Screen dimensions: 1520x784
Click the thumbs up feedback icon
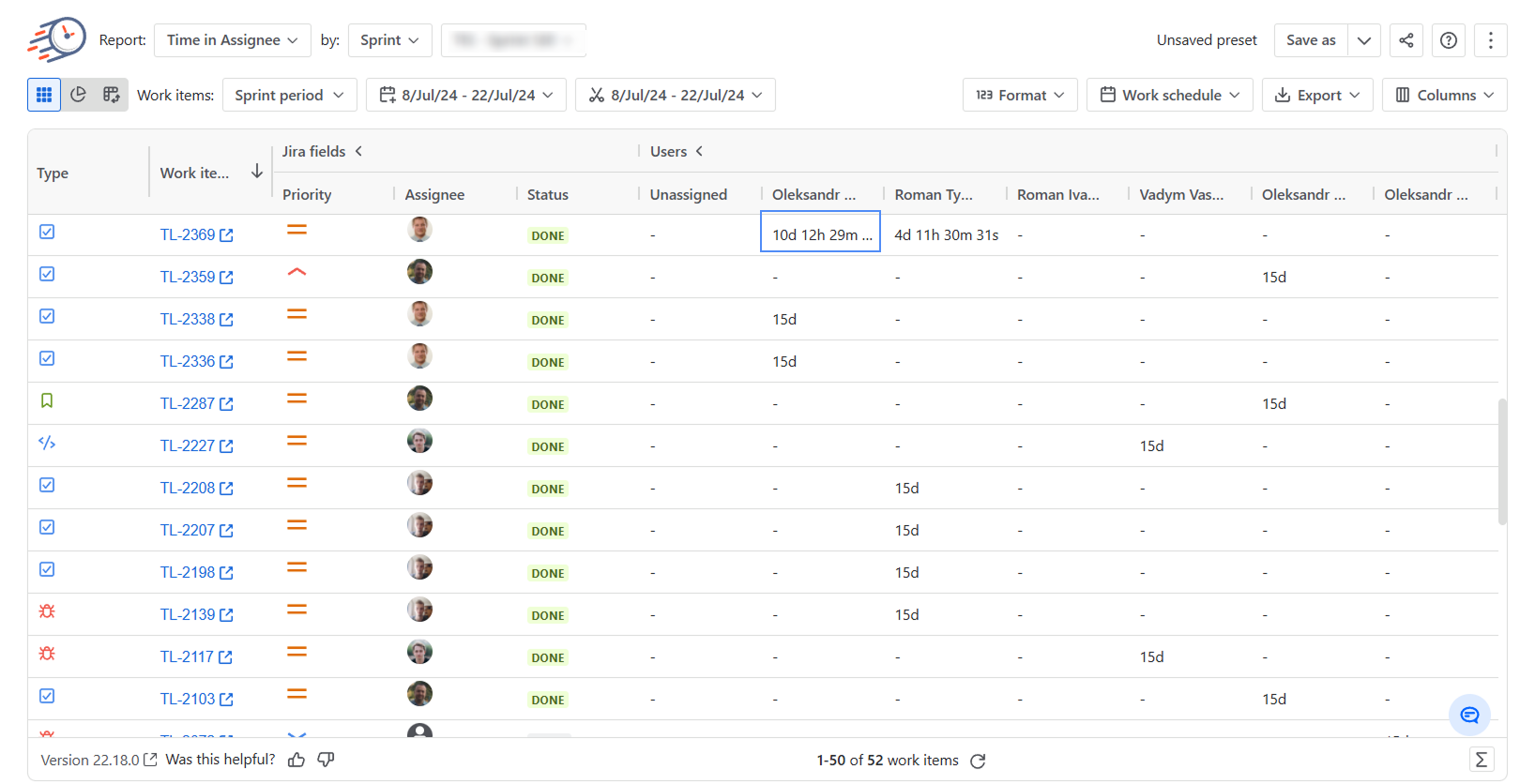[x=296, y=760]
